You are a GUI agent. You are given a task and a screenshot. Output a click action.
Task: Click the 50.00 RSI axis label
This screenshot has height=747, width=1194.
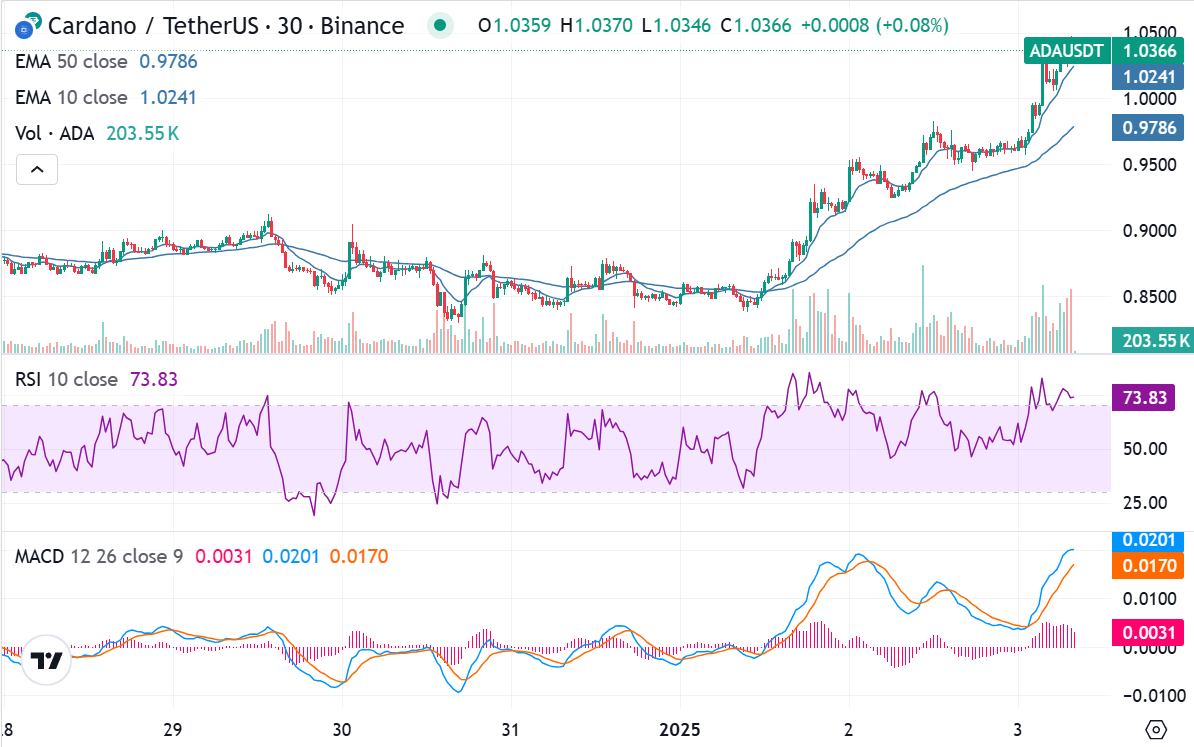(1145, 449)
